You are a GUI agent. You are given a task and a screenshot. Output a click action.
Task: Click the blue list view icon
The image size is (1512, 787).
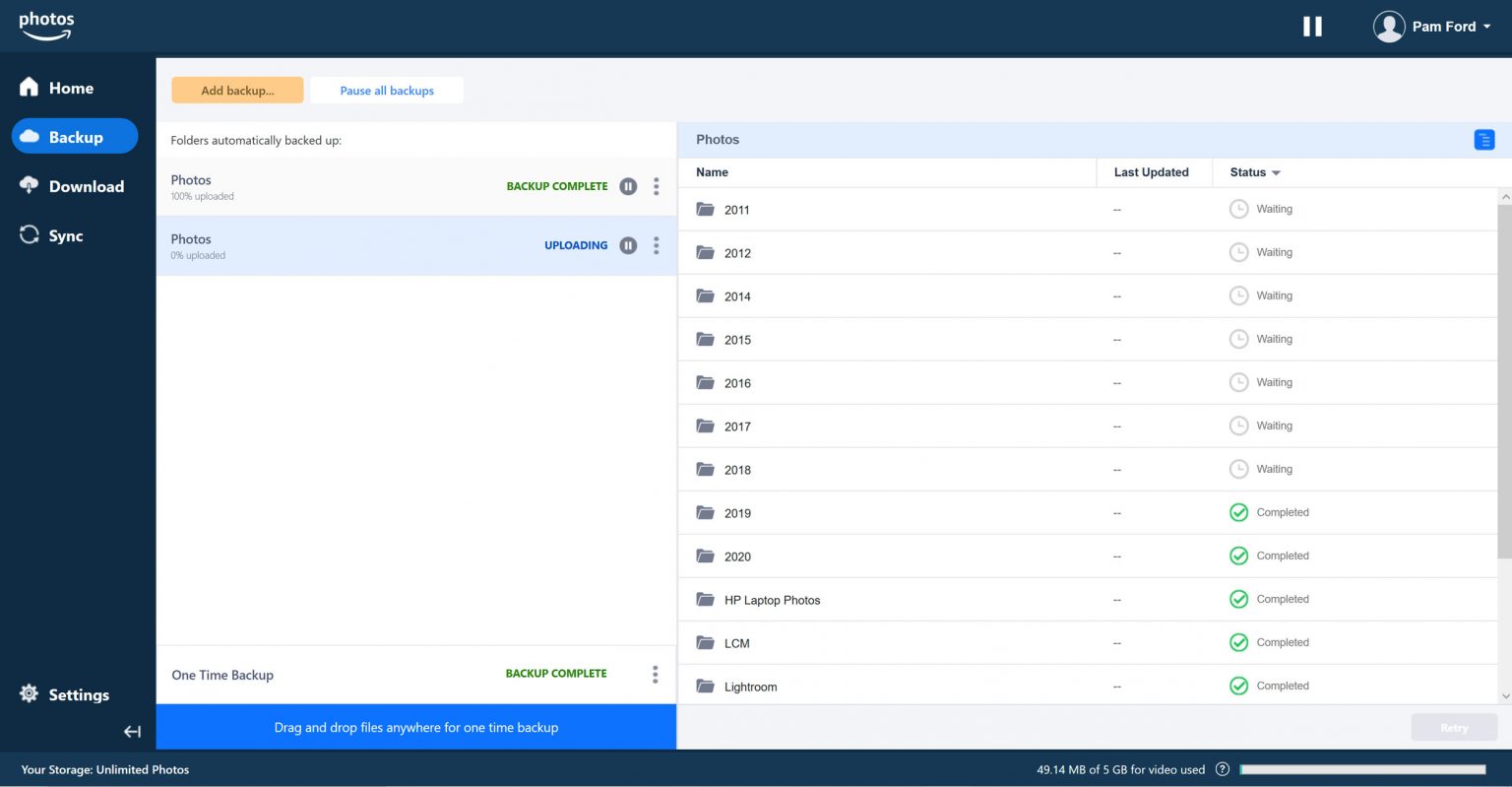(x=1483, y=140)
